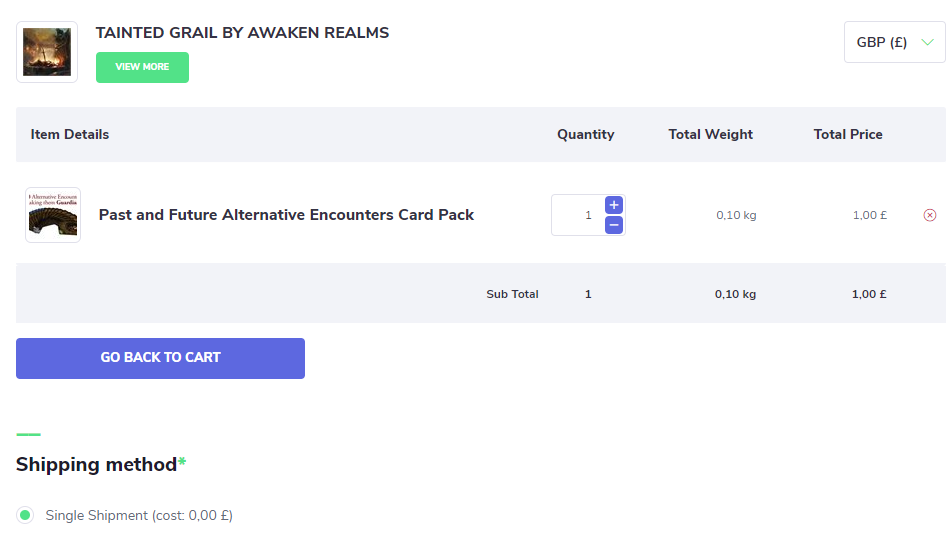Select Single Shipment radio option
This screenshot has width=948, height=549.
[25, 515]
